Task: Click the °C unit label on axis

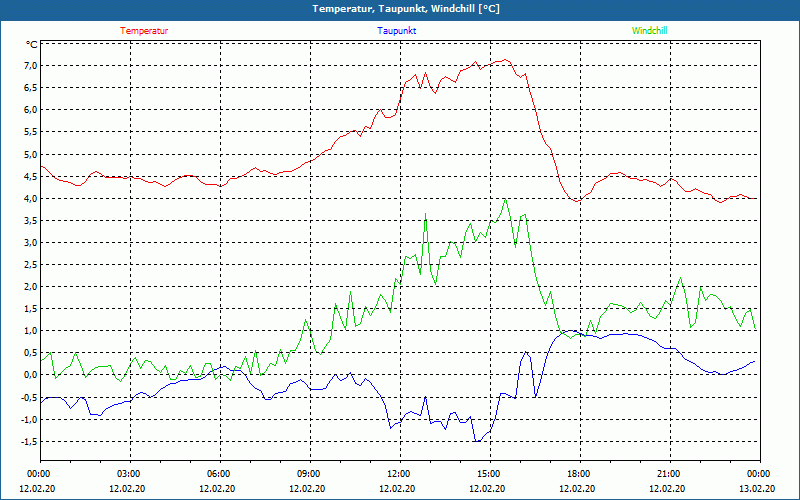Action: [31, 45]
